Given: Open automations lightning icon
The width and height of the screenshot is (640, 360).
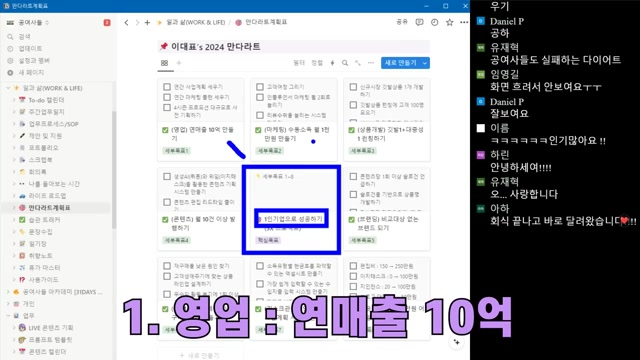Looking at the screenshot, I should 332,63.
